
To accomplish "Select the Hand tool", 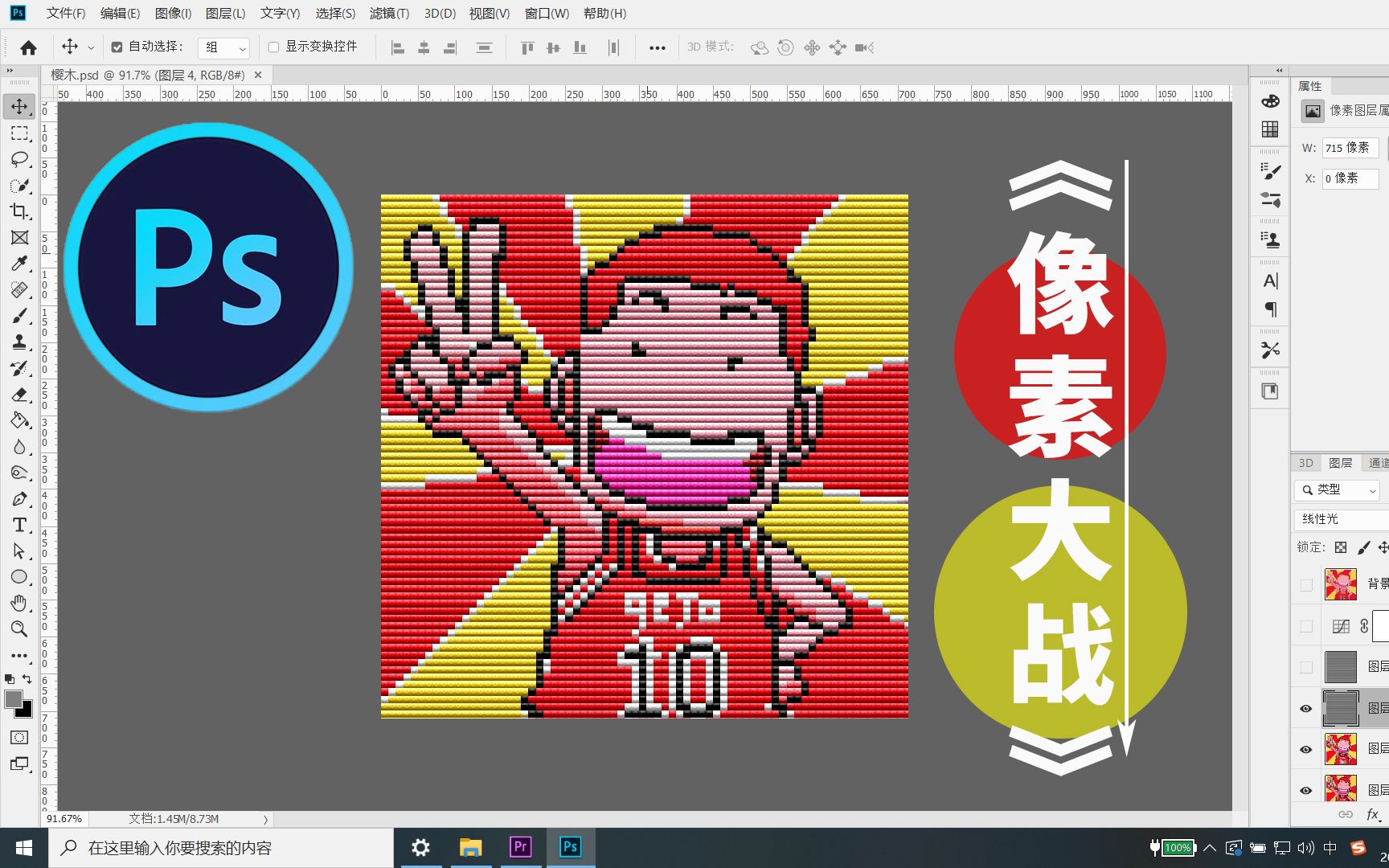I will tap(19, 603).
